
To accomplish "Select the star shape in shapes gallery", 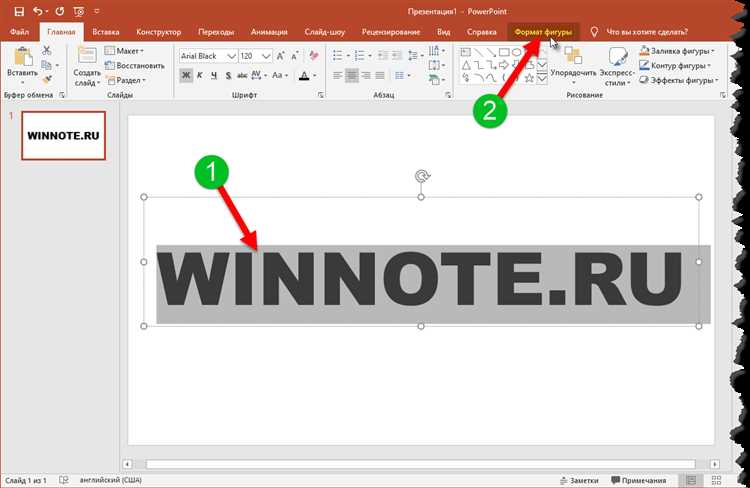I will click(x=529, y=78).
